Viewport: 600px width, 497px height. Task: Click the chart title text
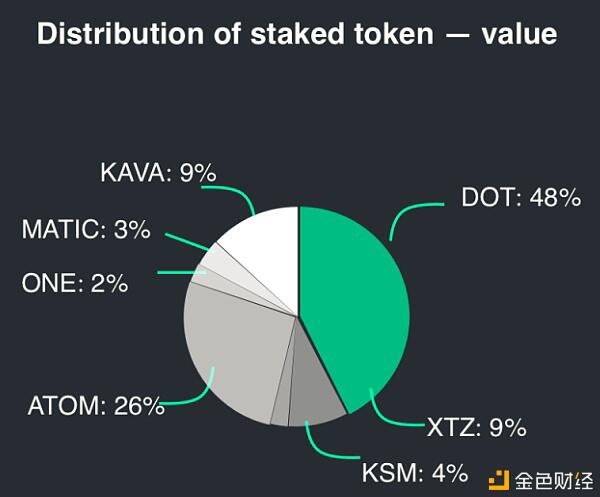pos(297,34)
